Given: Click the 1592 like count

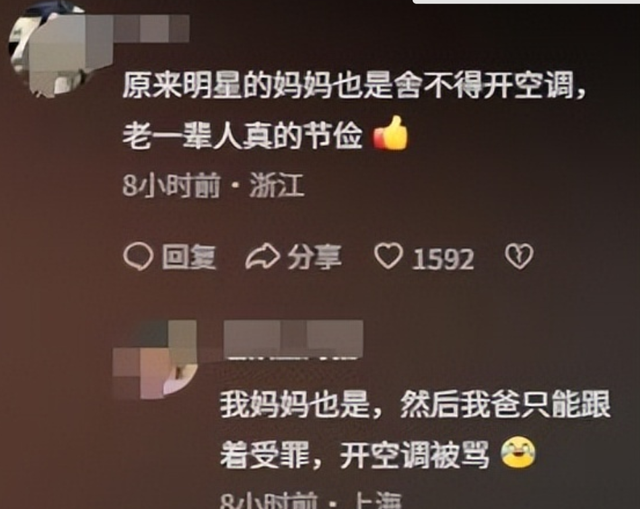Looking at the screenshot, I should 443,259.
